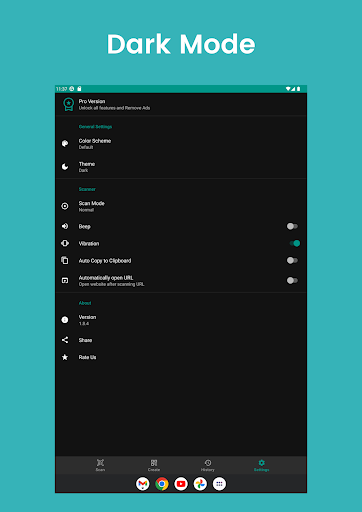Enable the Beep toggle switch
The width and height of the screenshot is (362, 512).
pos(292,226)
